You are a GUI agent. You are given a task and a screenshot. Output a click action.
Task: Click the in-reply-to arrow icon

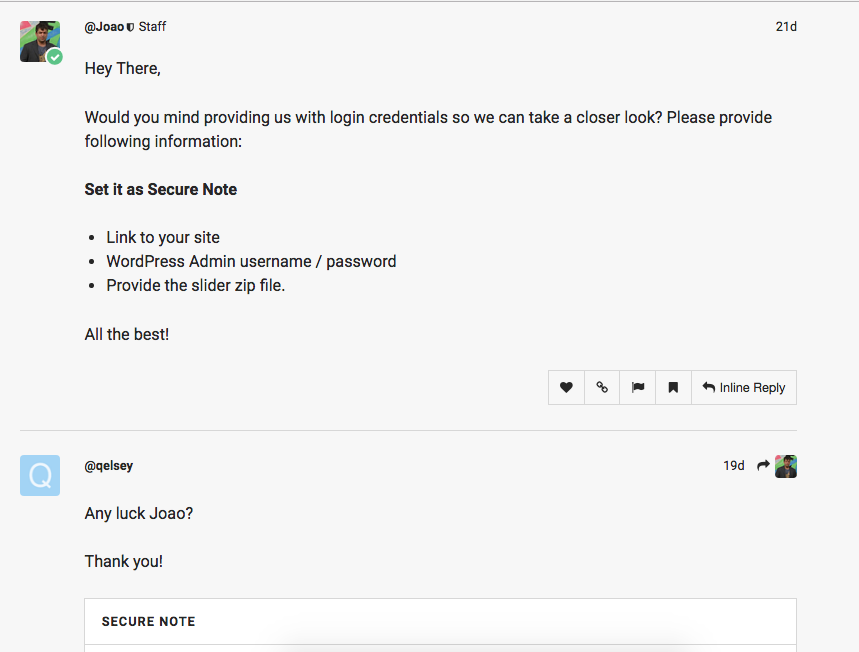763,466
